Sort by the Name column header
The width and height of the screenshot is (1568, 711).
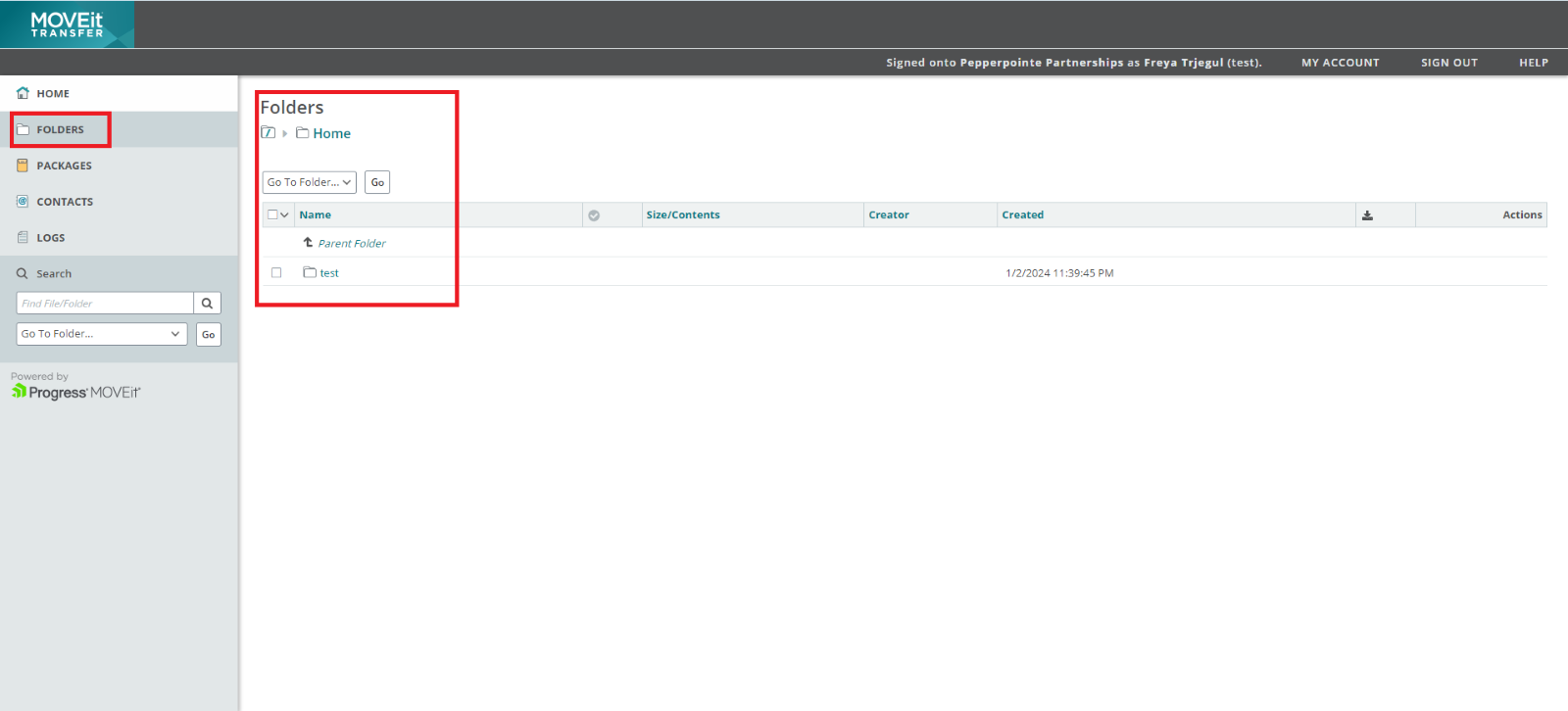(x=316, y=215)
